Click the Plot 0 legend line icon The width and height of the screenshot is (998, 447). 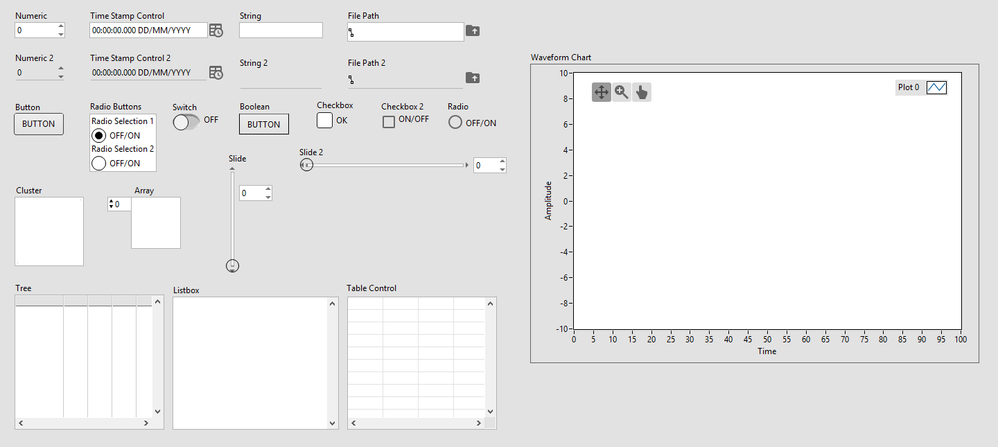click(936, 87)
